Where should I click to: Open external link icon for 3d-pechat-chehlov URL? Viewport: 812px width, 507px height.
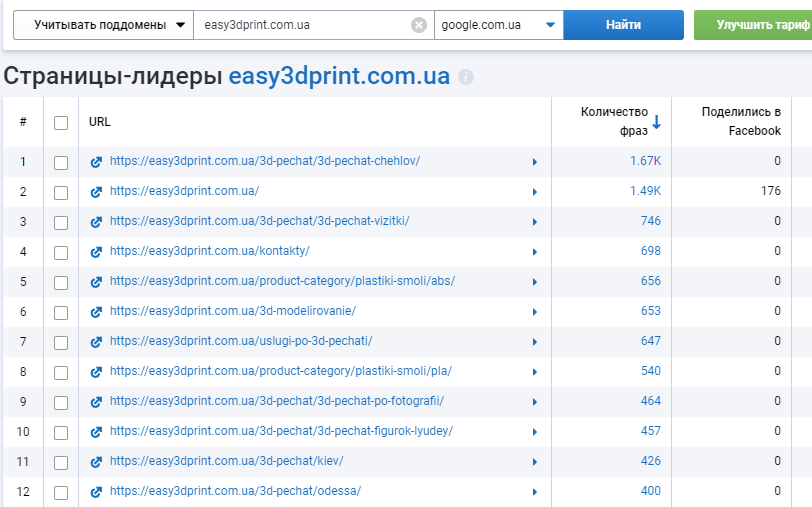click(96, 162)
